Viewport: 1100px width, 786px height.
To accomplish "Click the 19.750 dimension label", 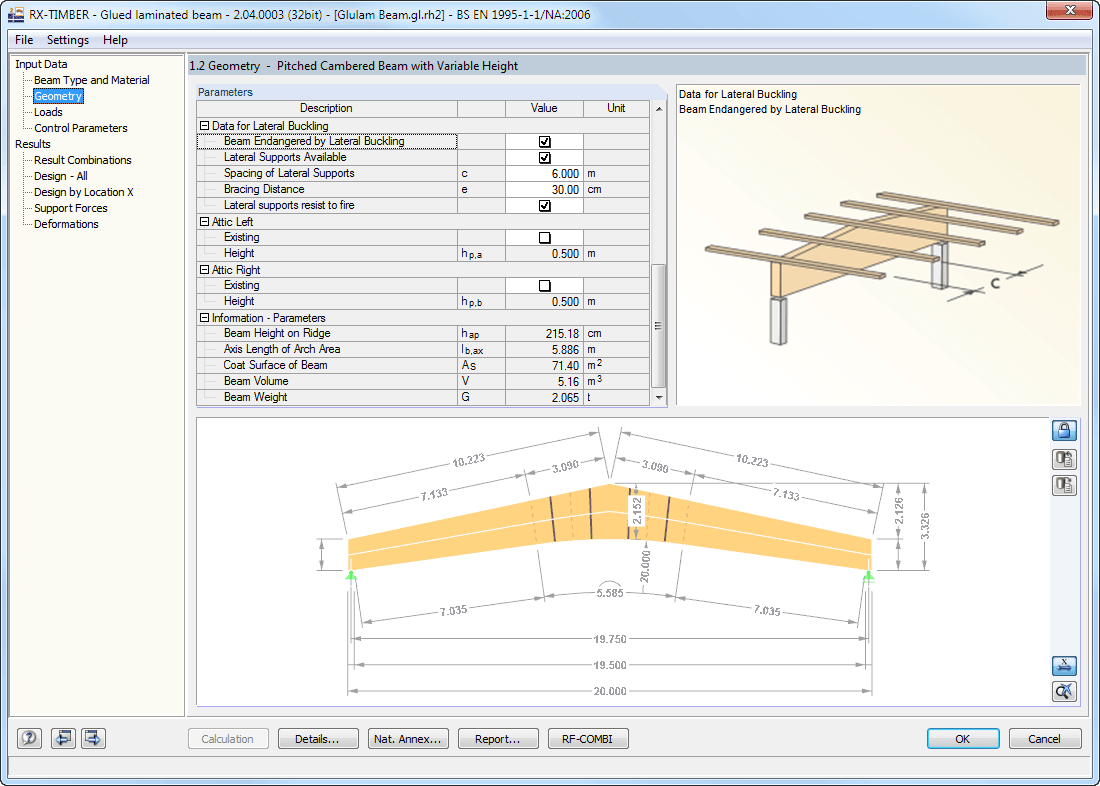I will pyautogui.click(x=610, y=639).
